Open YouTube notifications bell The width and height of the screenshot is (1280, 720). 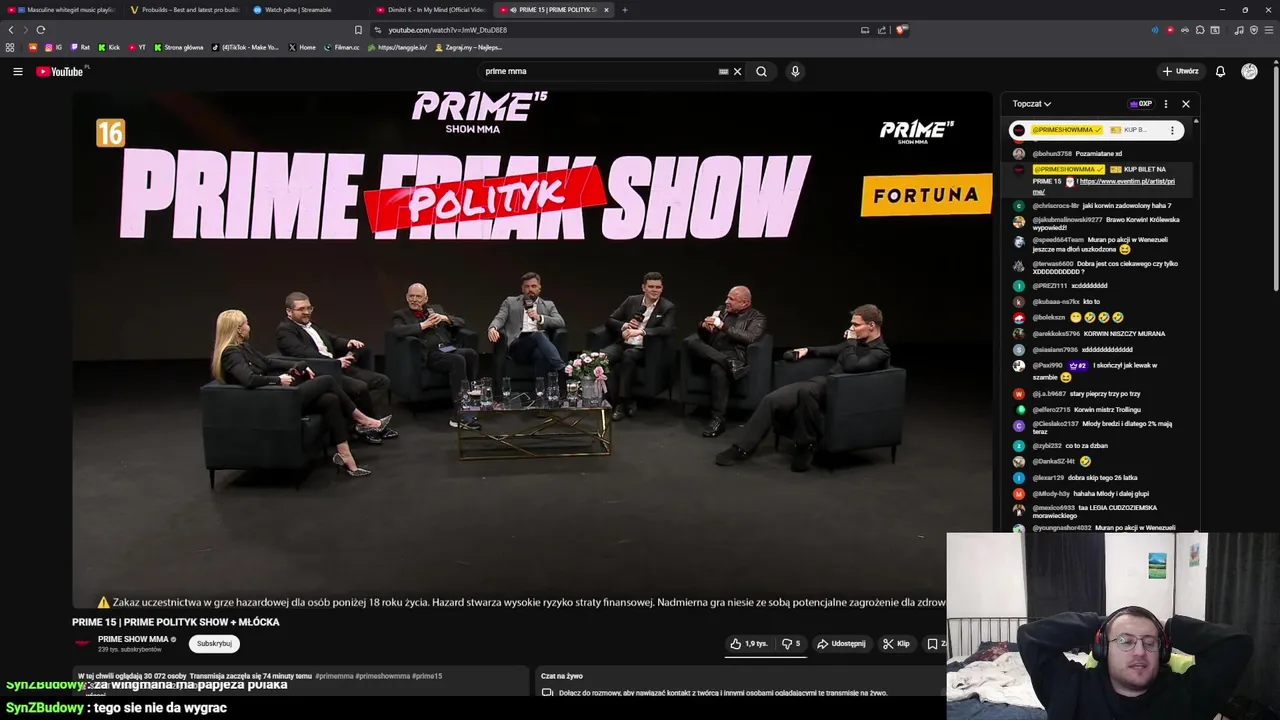[x=1220, y=71]
